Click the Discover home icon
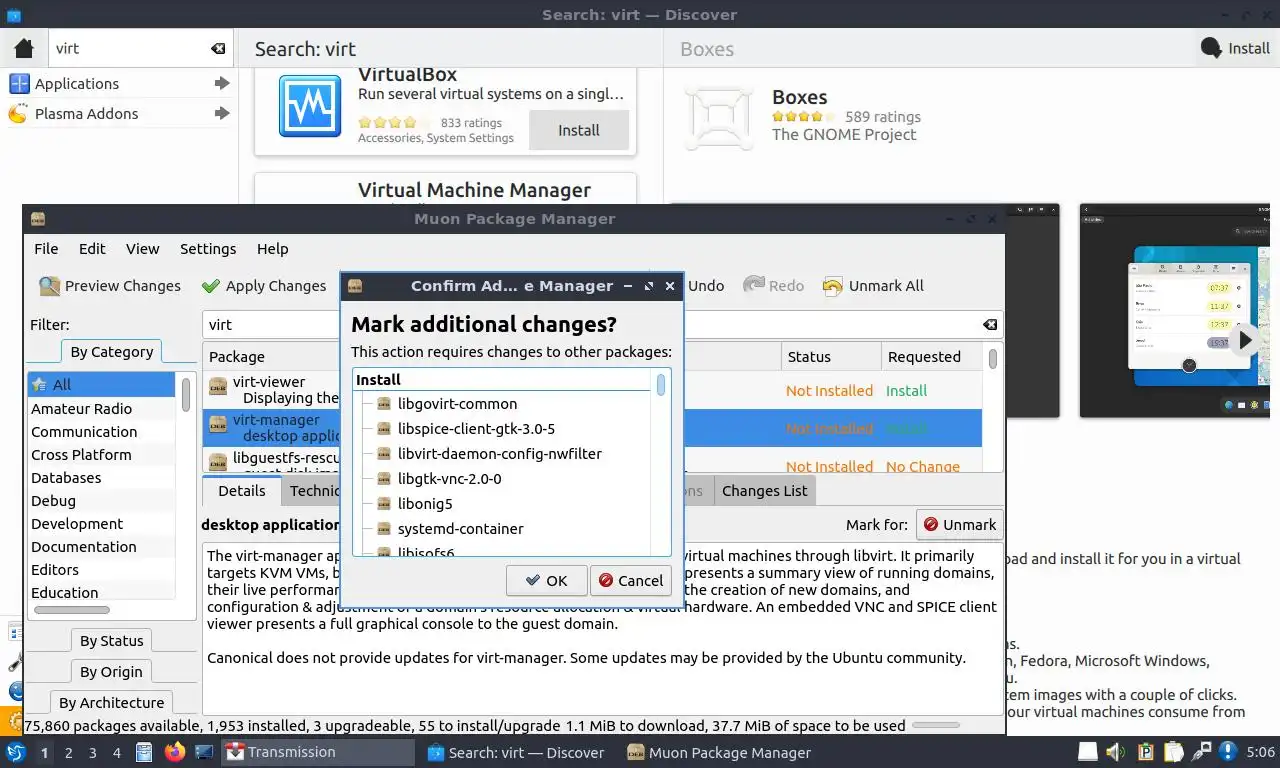1280x768 pixels. click(x=25, y=48)
